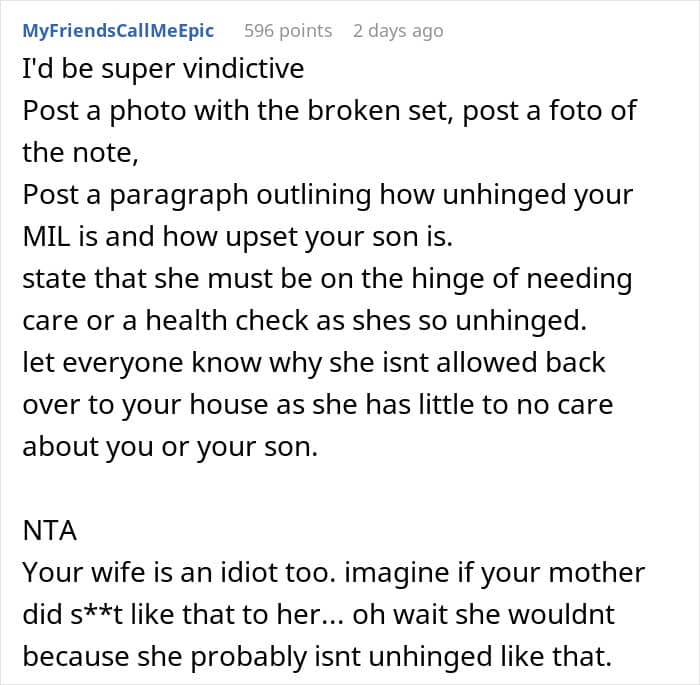Click the line "Your wife is an idiot too"
Screen dimensions: 700x685
click(x=333, y=572)
